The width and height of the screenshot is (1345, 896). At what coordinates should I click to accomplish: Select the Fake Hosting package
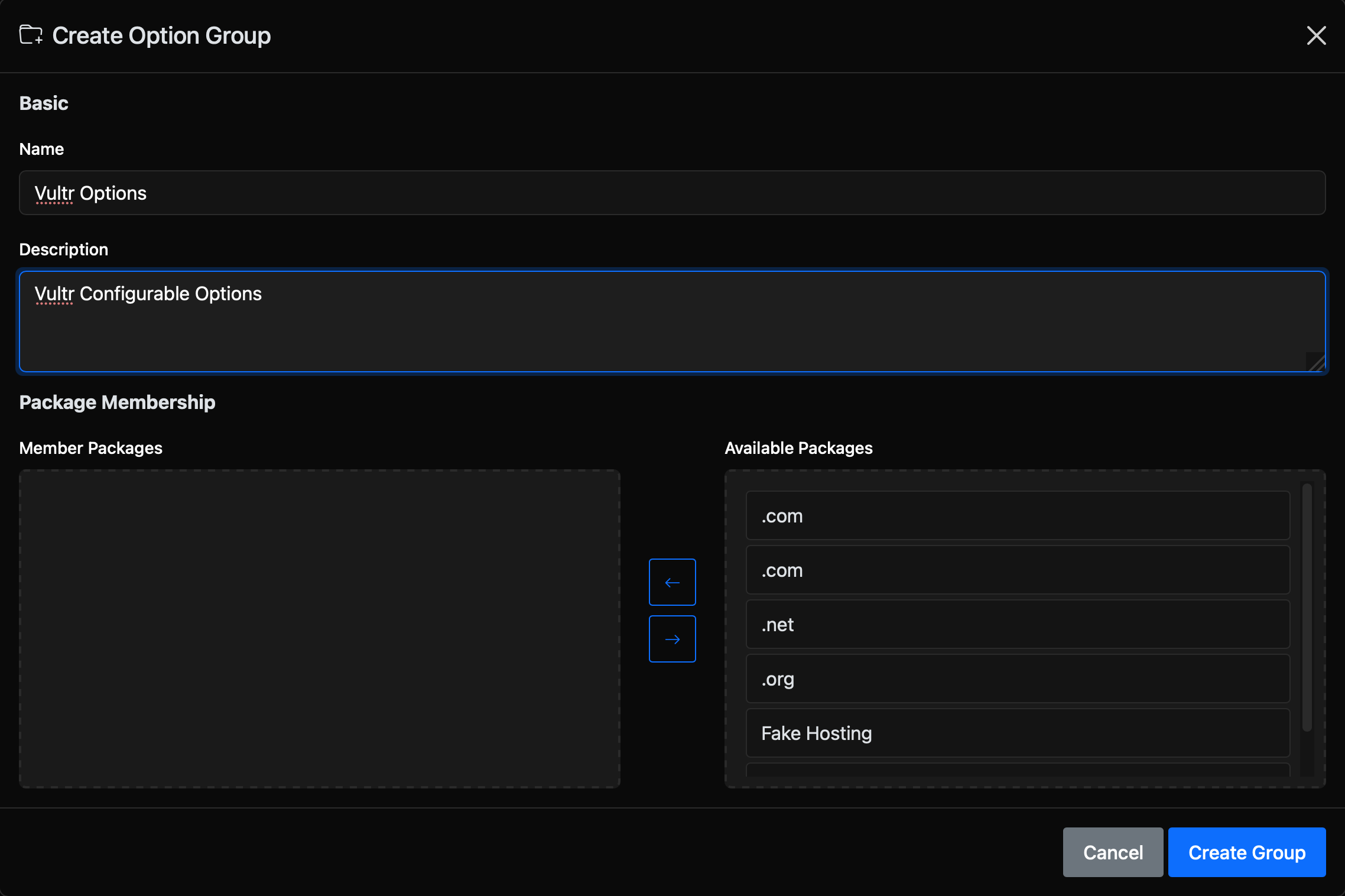[x=1018, y=733]
